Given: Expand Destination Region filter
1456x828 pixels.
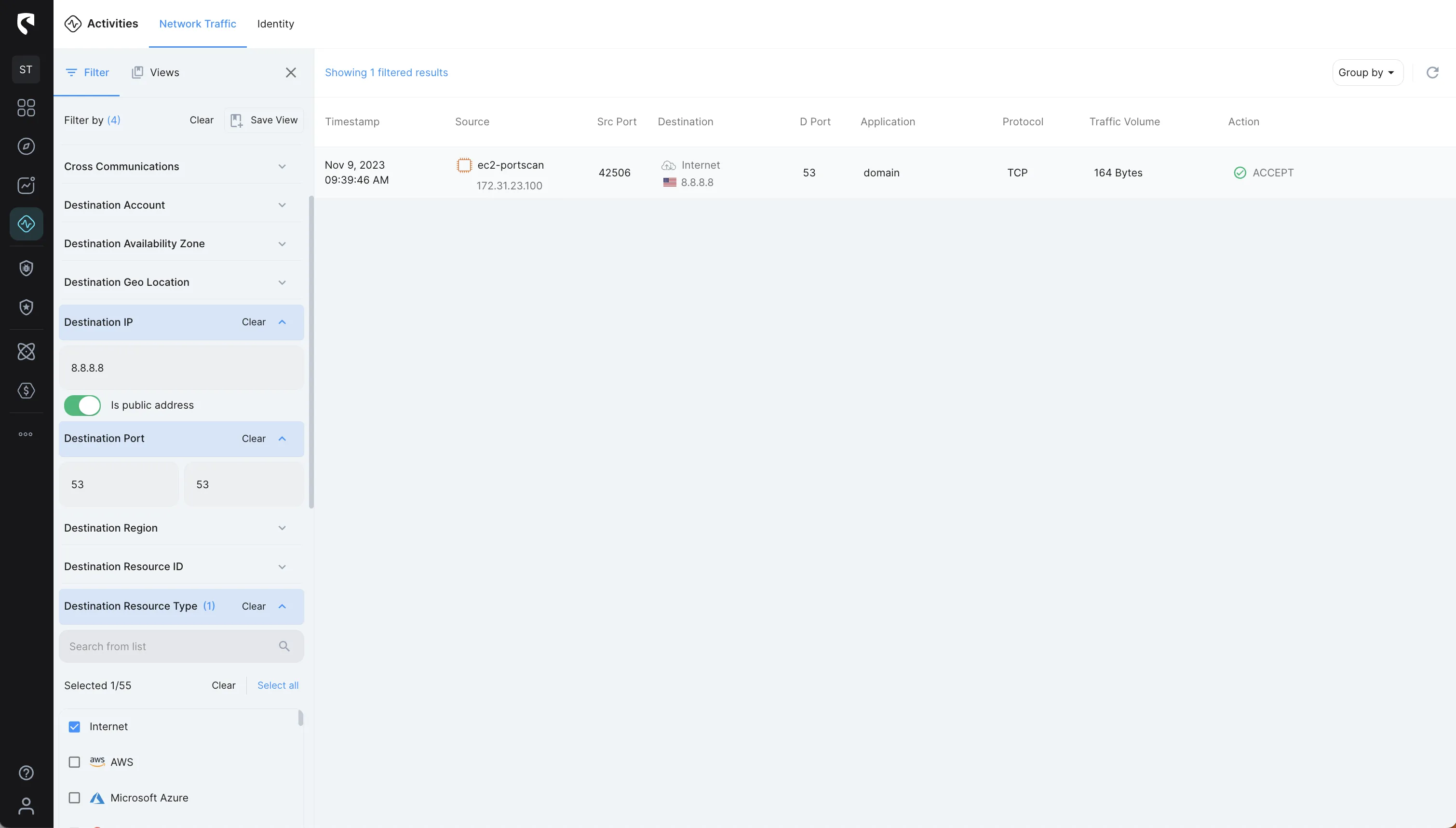Looking at the screenshot, I should tap(282, 528).
